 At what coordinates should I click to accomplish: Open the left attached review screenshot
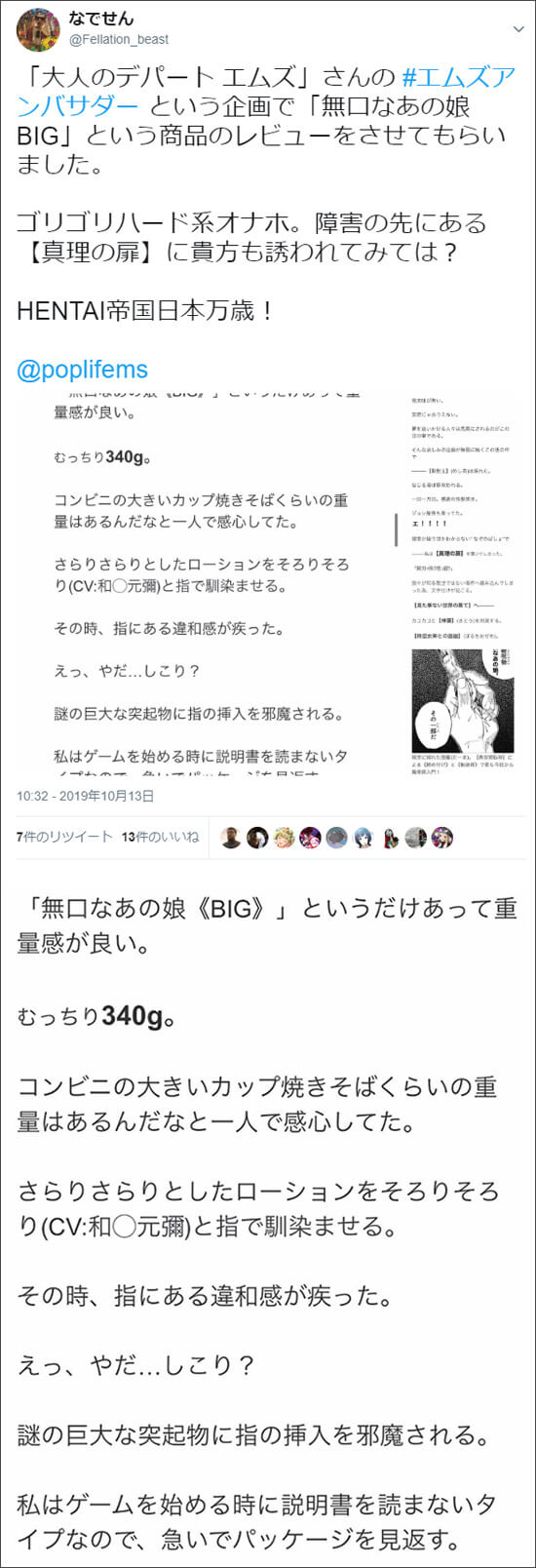[x=206, y=583]
